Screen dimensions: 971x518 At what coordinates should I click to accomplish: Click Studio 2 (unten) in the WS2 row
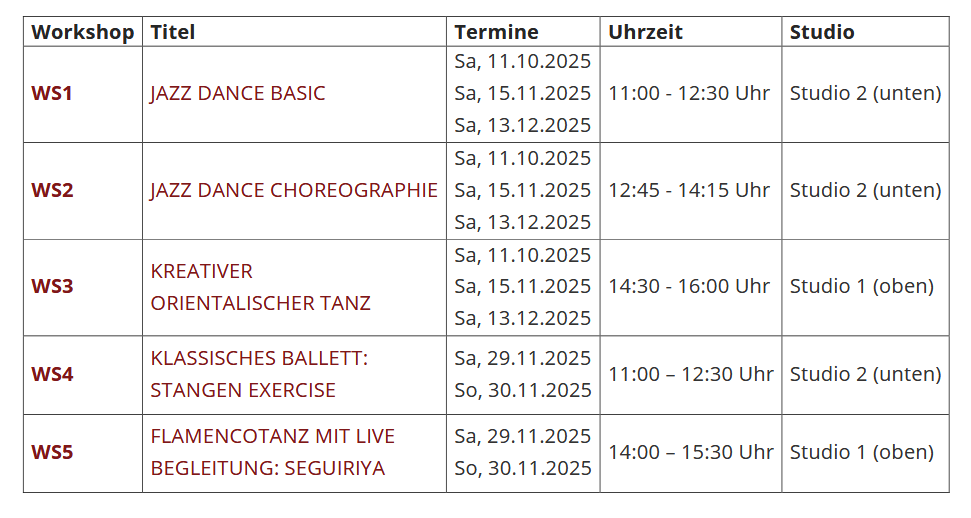pos(865,190)
